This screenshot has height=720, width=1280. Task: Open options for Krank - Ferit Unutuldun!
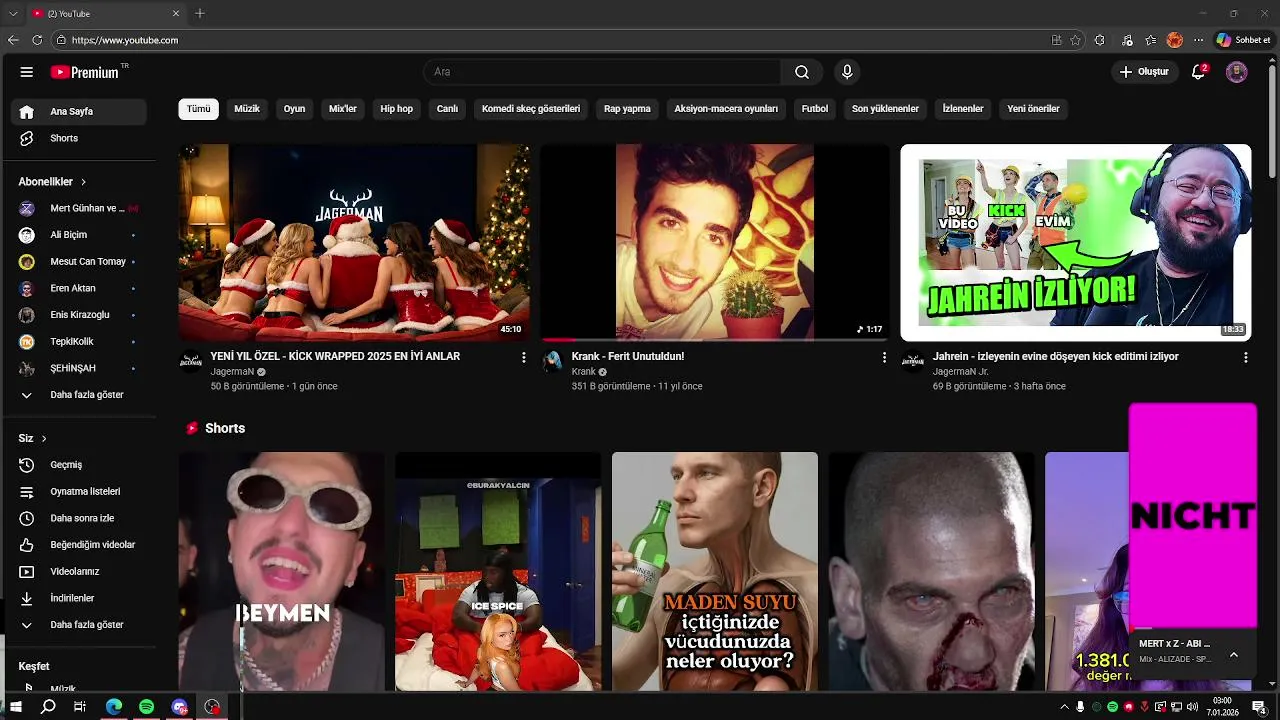point(884,357)
